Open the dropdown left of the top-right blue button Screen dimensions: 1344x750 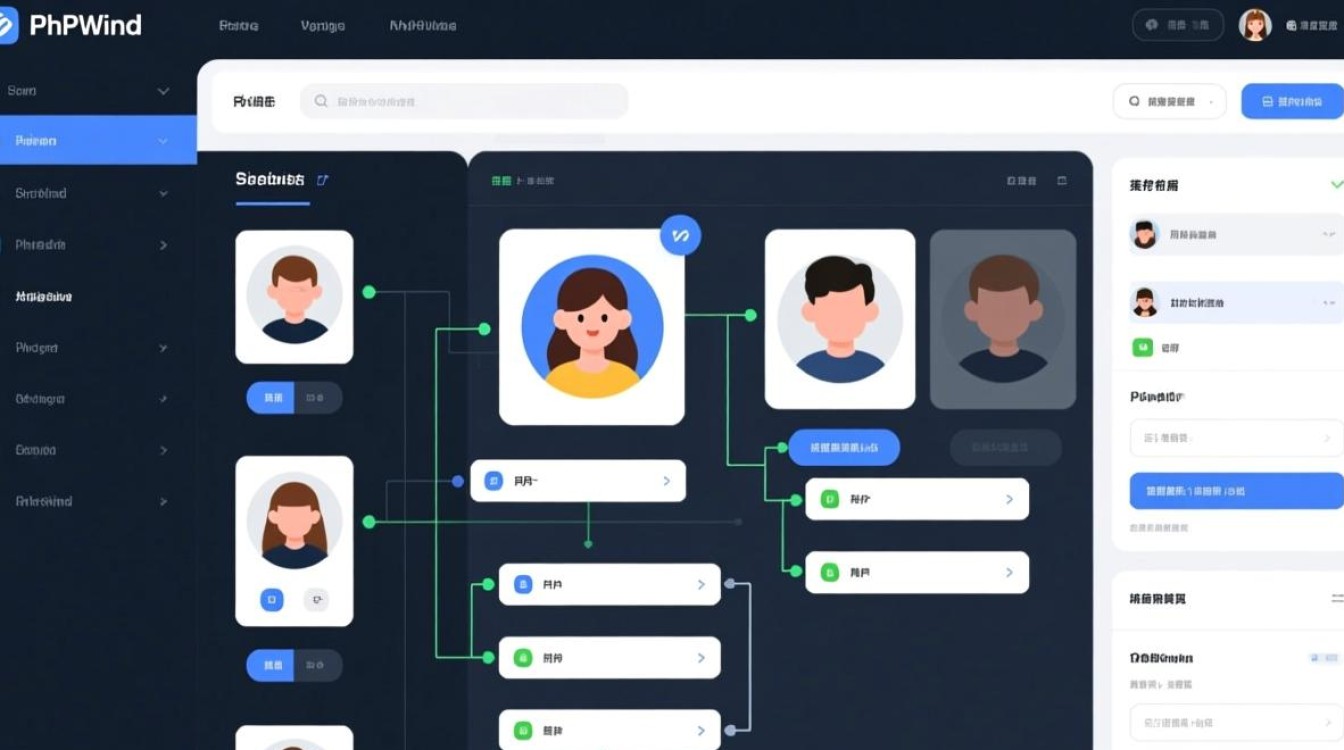pos(1169,101)
